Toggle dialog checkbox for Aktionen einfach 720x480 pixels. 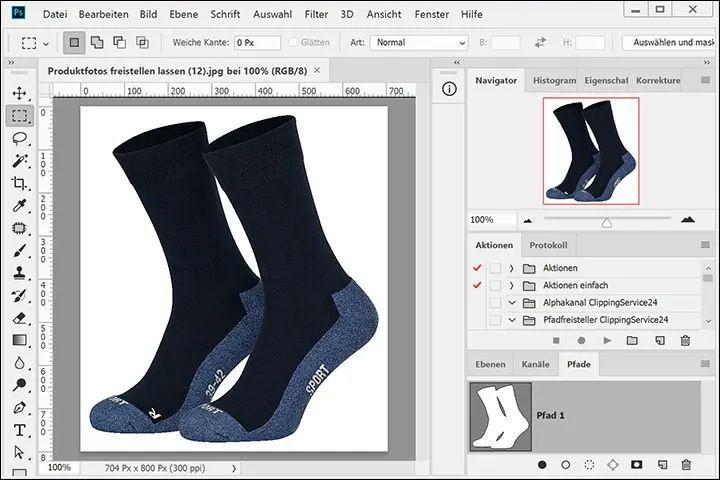[495, 286]
